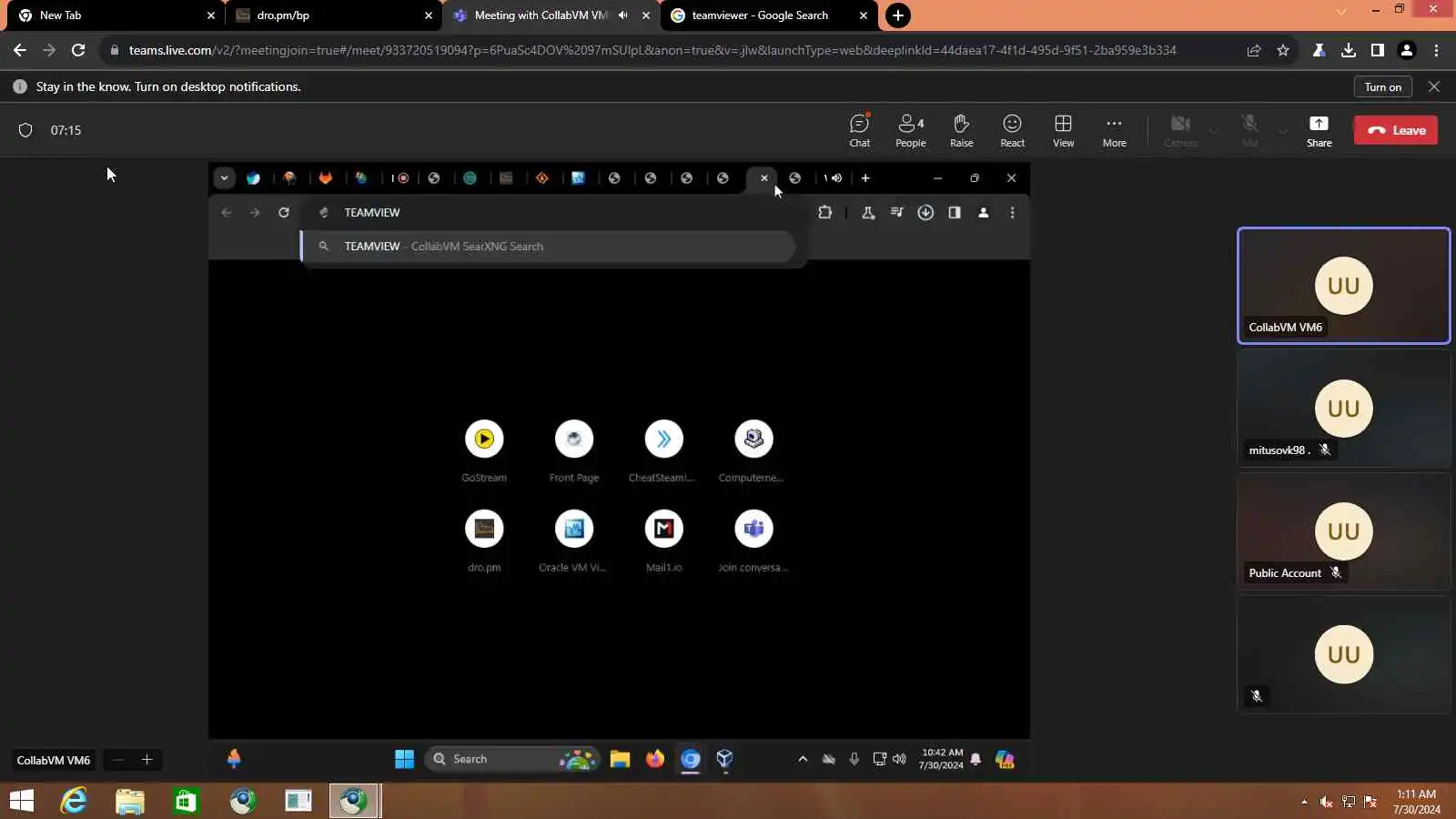Open a new tab in outer Chrome
The image size is (1456, 819).
point(897,15)
